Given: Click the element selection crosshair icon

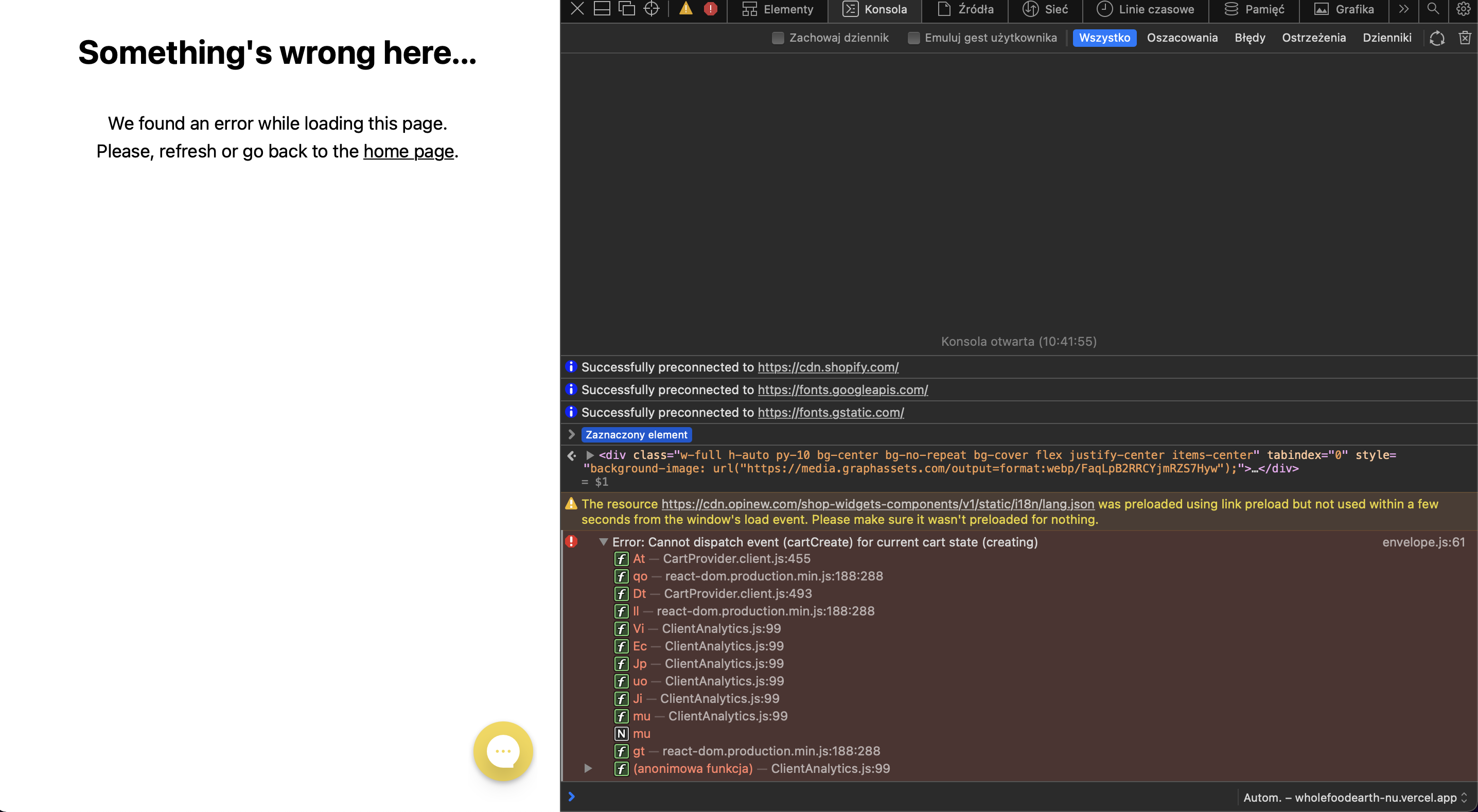Looking at the screenshot, I should click(x=651, y=9).
